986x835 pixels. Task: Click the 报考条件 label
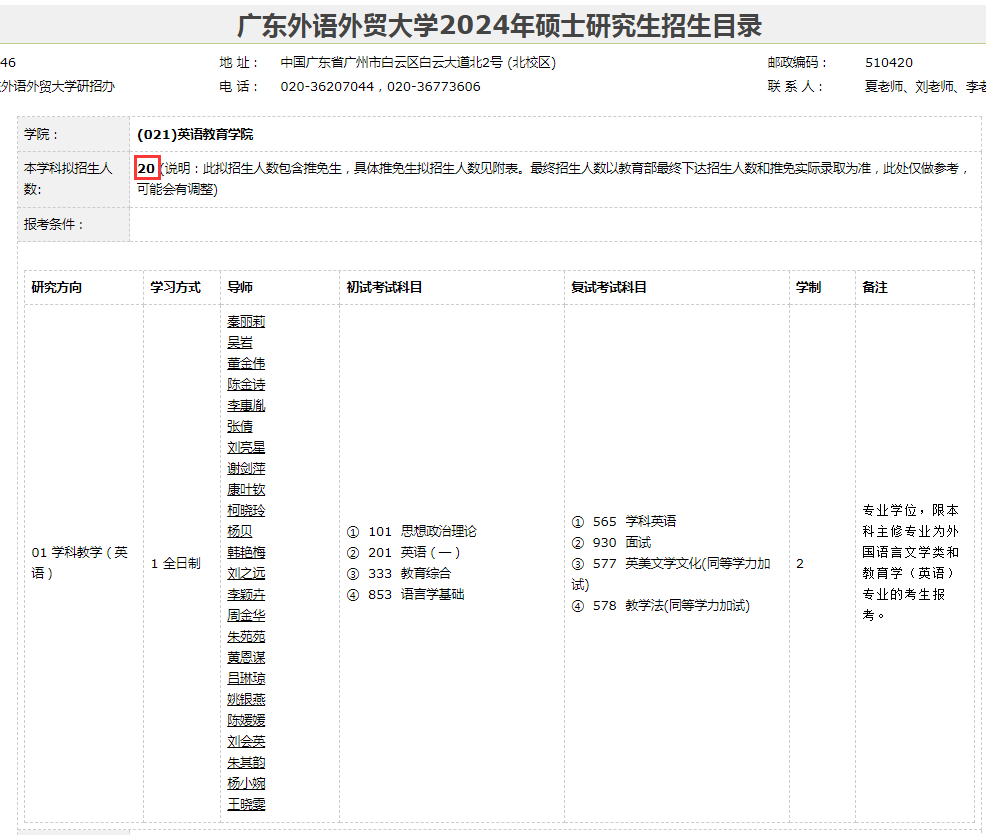(53, 224)
